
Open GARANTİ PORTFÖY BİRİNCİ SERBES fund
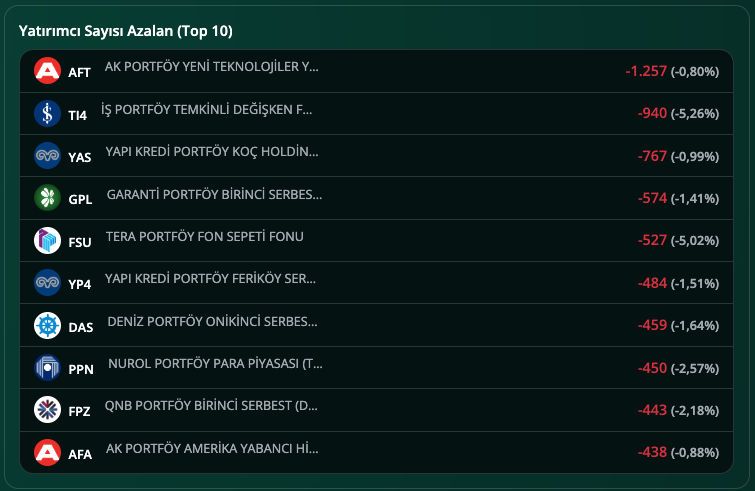[x=214, y=194]
